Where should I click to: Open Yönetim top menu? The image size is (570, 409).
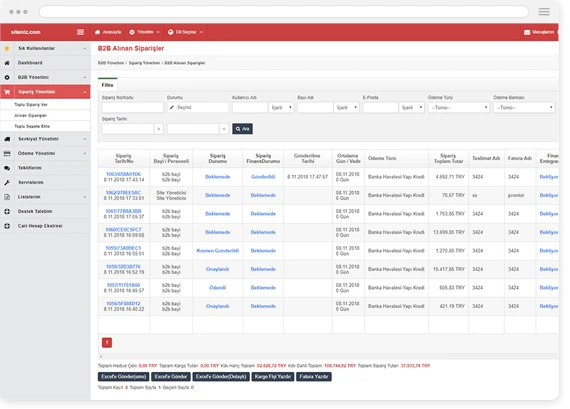coord(145,32)
